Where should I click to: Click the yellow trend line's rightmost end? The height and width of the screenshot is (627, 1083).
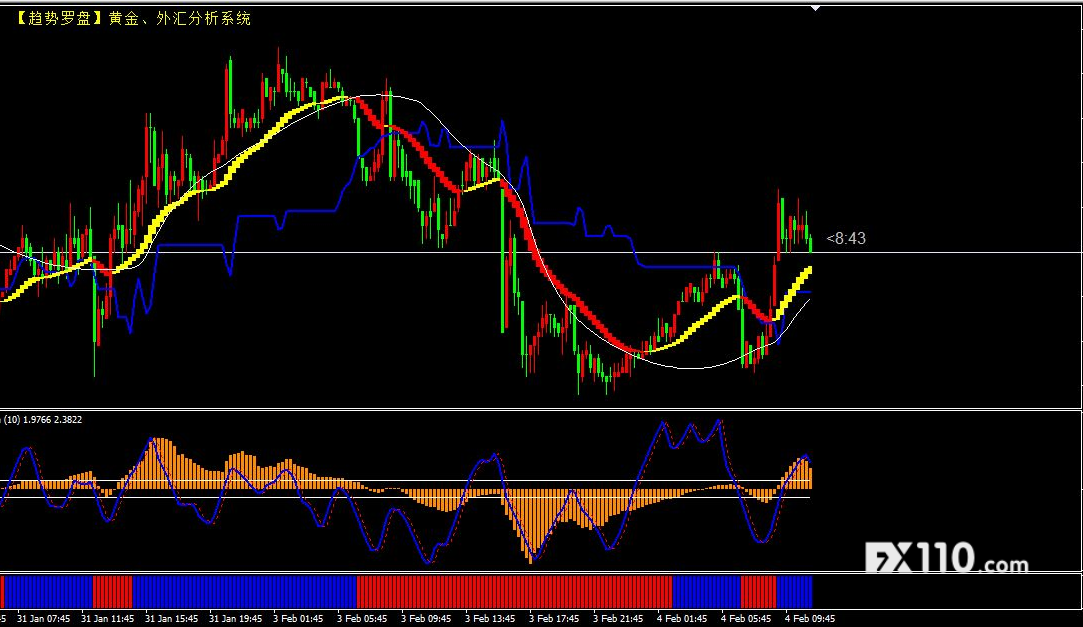808,270
